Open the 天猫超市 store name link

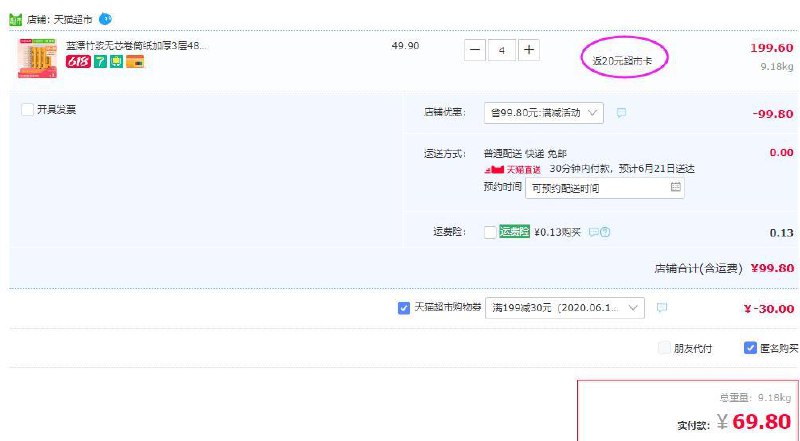73,20
